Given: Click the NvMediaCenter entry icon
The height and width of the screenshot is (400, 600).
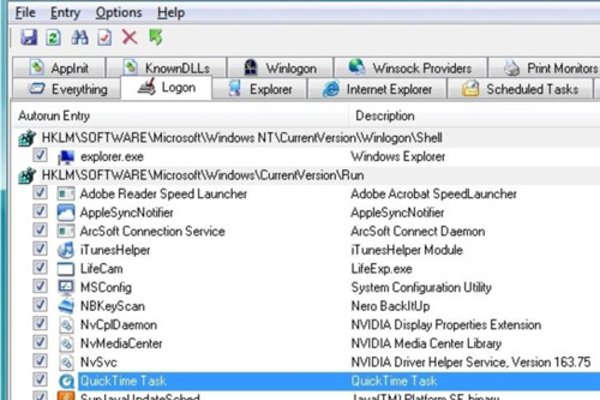Looking at the screenshot, I should click(66, 343).
